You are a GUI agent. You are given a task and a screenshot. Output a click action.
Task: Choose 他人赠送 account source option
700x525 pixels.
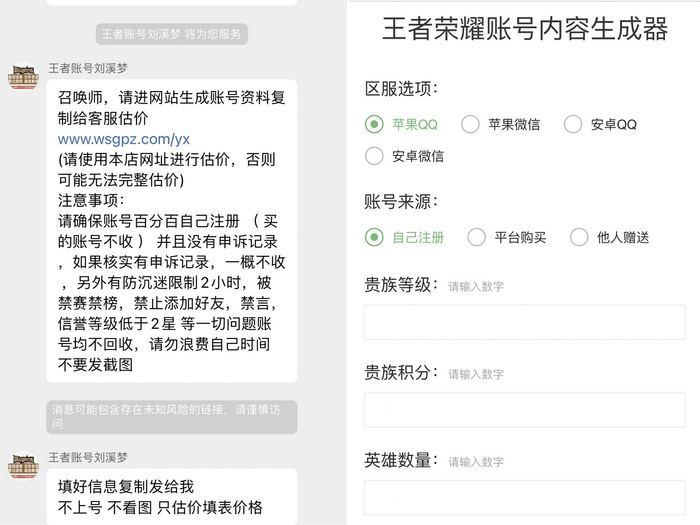click(x=579, y=237)
